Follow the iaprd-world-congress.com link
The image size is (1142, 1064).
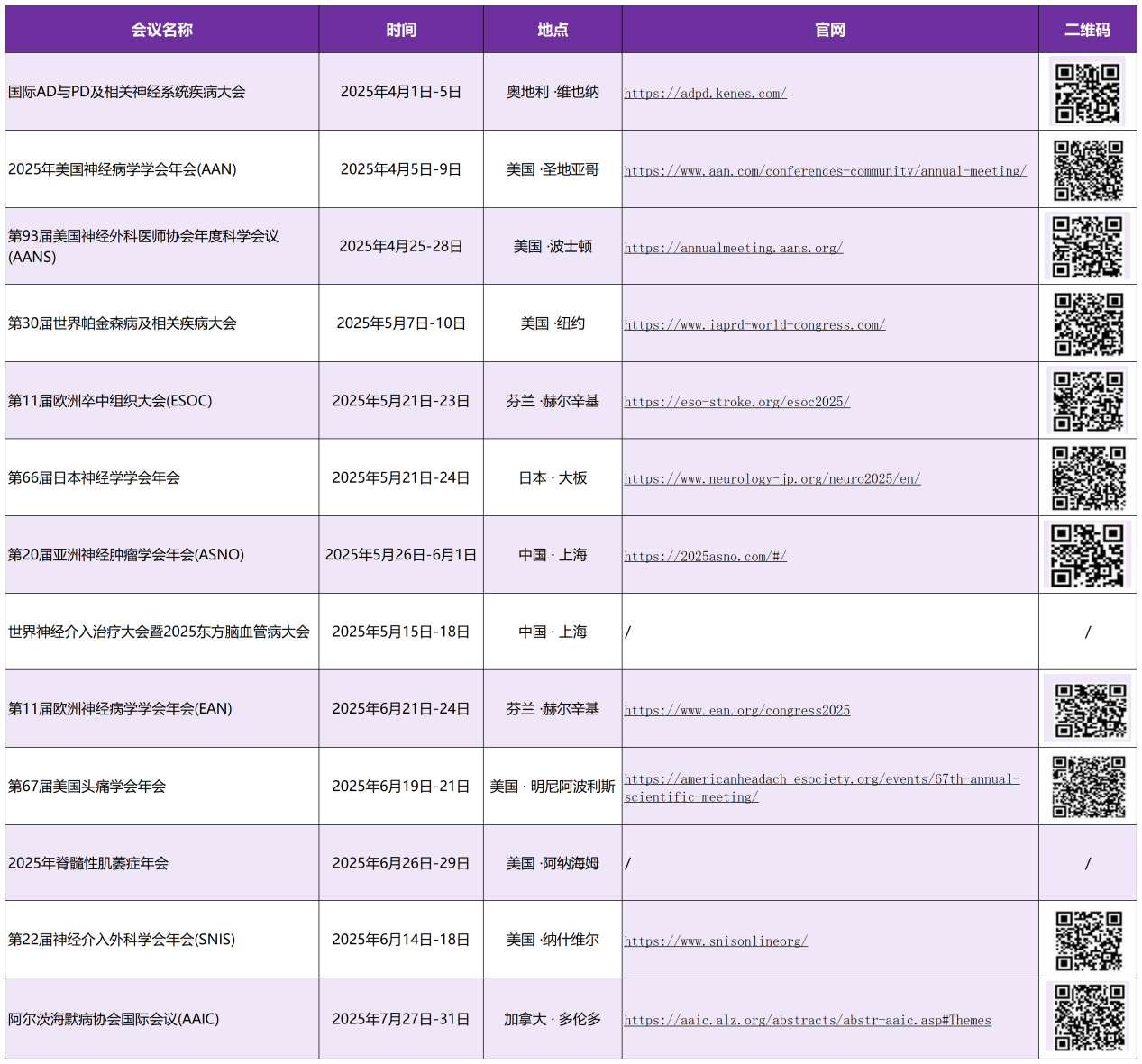pos(754,324)
